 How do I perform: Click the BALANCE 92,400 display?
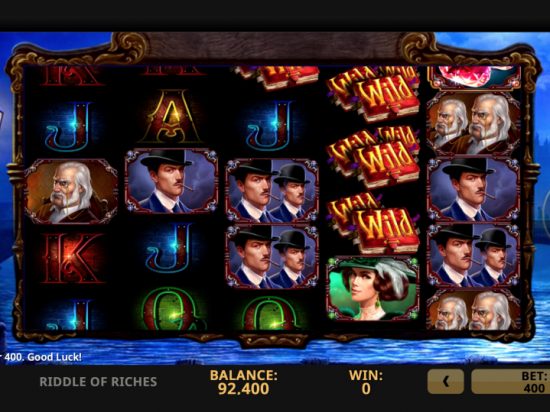coord(243,382)
